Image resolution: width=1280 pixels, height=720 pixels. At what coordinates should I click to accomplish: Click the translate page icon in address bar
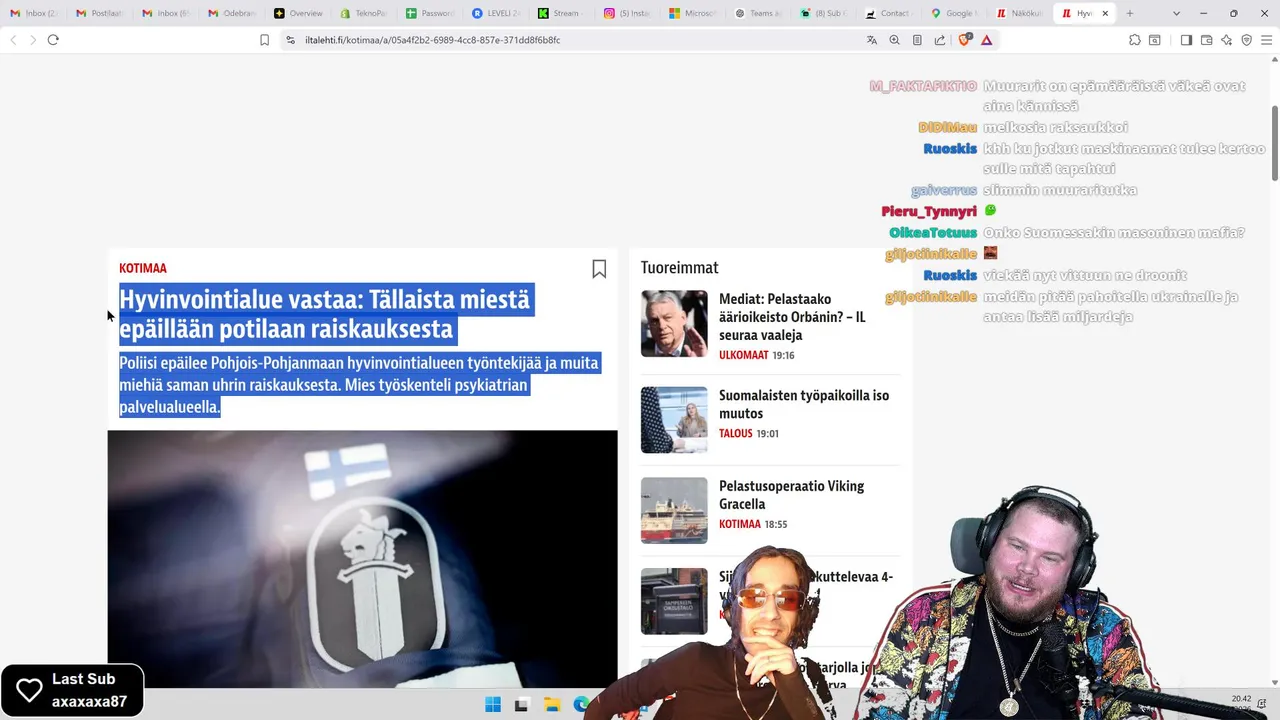coord(872,40)
